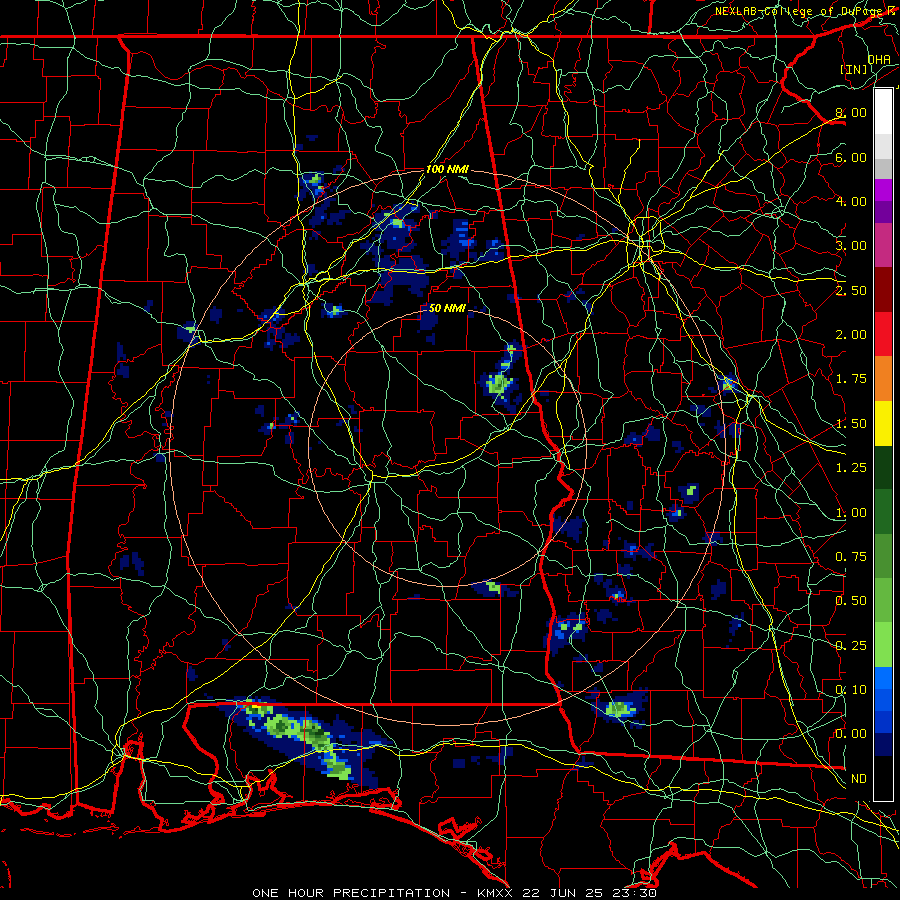Viewport: 900px width, 900px height.
Task: Click the 1.50 legend value
Action: coord(851,424)
